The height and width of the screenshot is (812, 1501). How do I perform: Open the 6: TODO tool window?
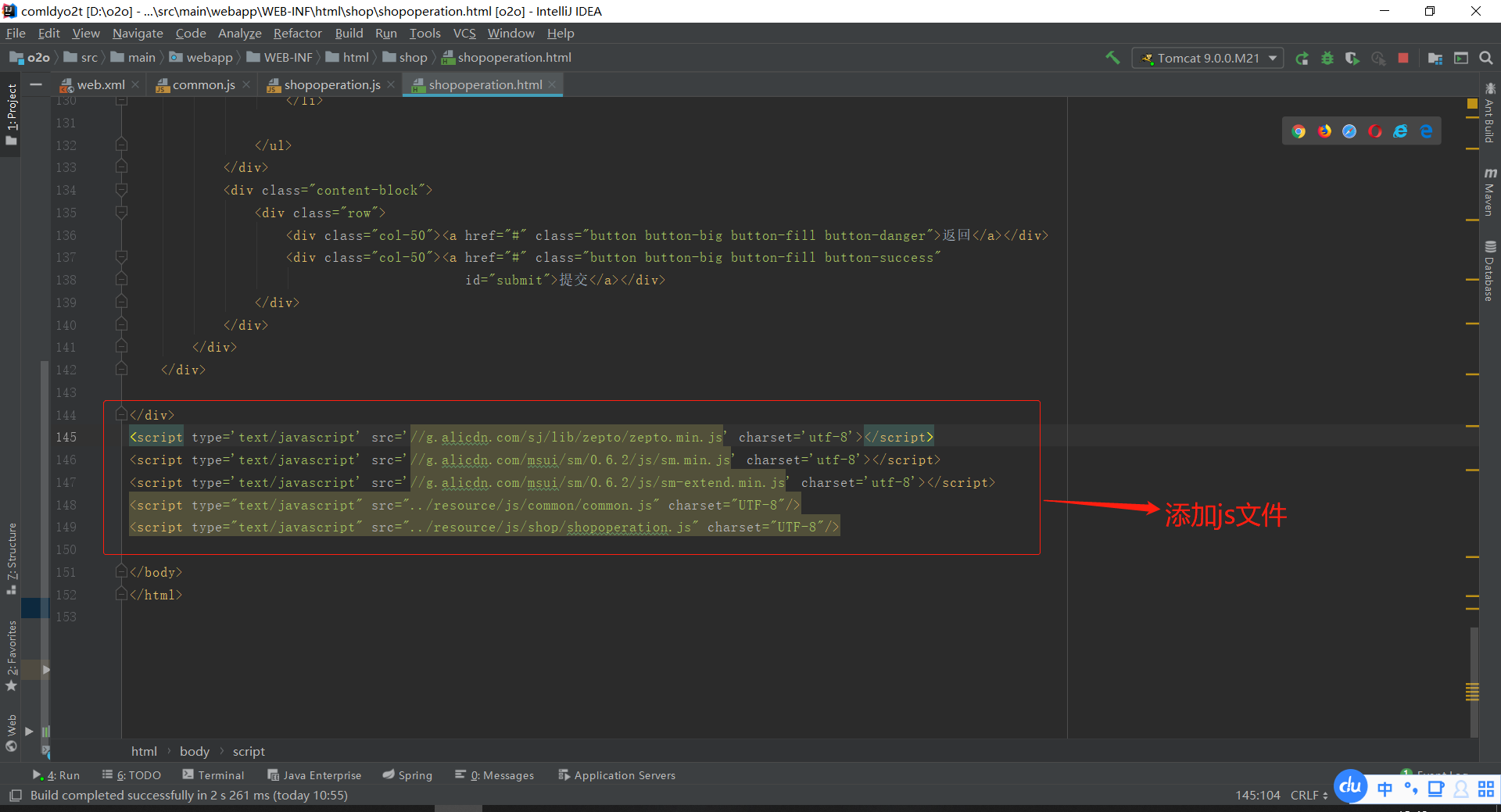131,775
